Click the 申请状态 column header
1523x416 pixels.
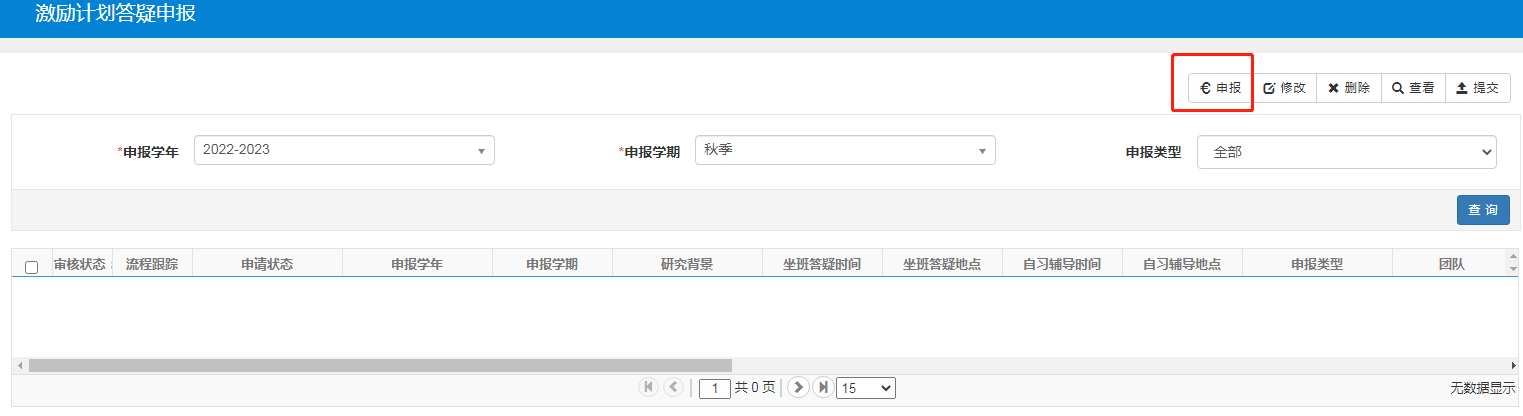point(267,264)
